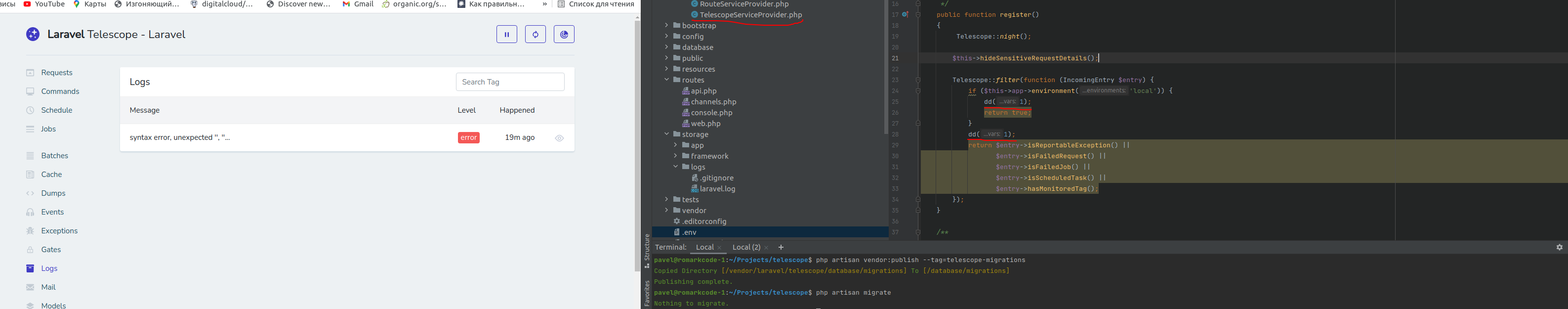View log entry details via eye icon

pyautogui.click(x=559, y=138)
